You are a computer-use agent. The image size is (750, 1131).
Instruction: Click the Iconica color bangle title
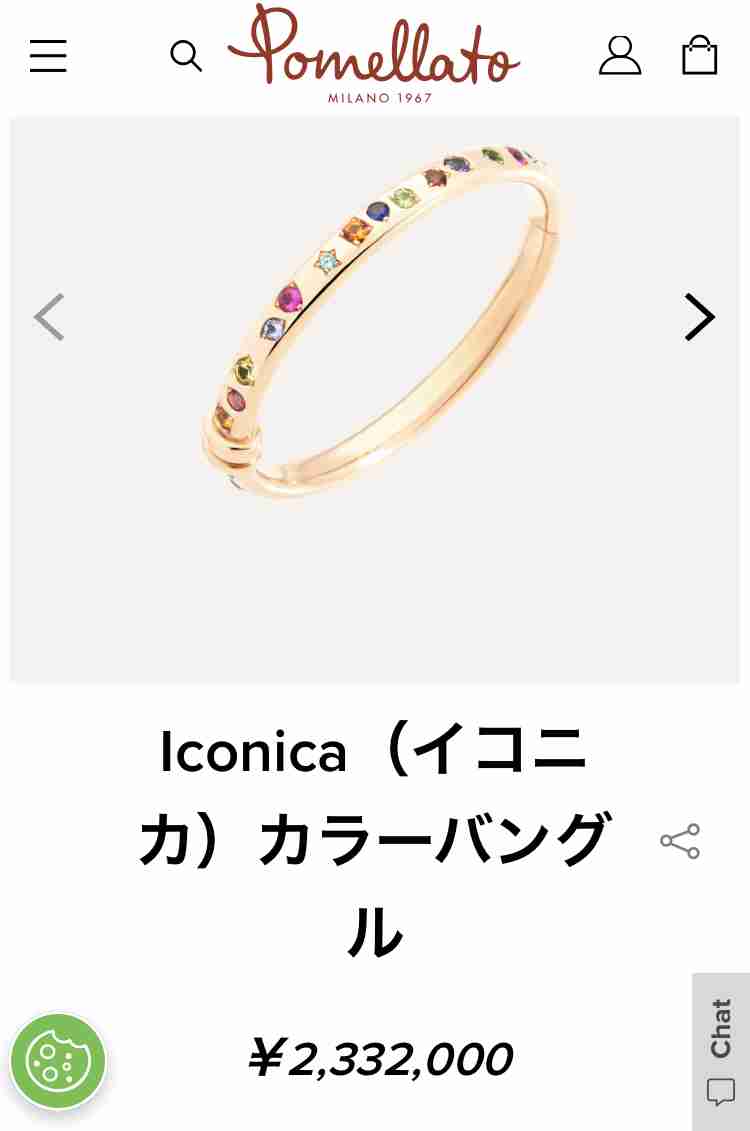374,841
